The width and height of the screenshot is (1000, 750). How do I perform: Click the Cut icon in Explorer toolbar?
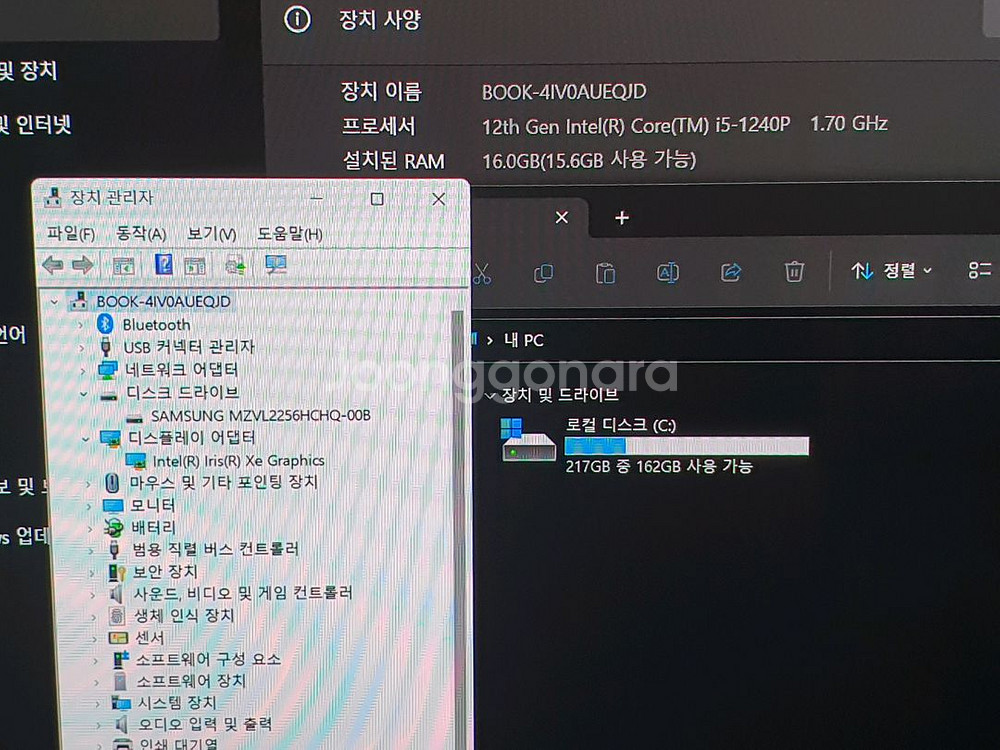pos(483,271)
